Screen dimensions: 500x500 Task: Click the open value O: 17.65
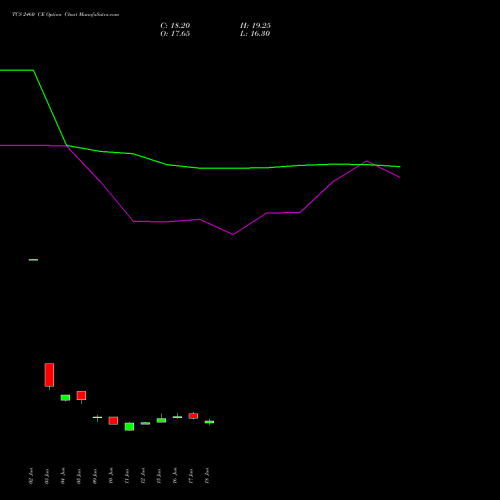(175, 34)
